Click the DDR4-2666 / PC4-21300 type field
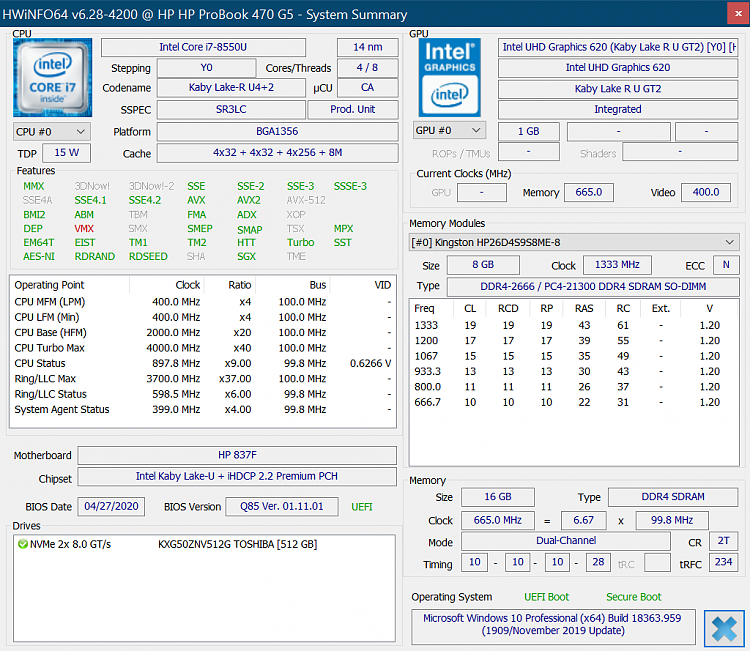 tap(593, 287)
